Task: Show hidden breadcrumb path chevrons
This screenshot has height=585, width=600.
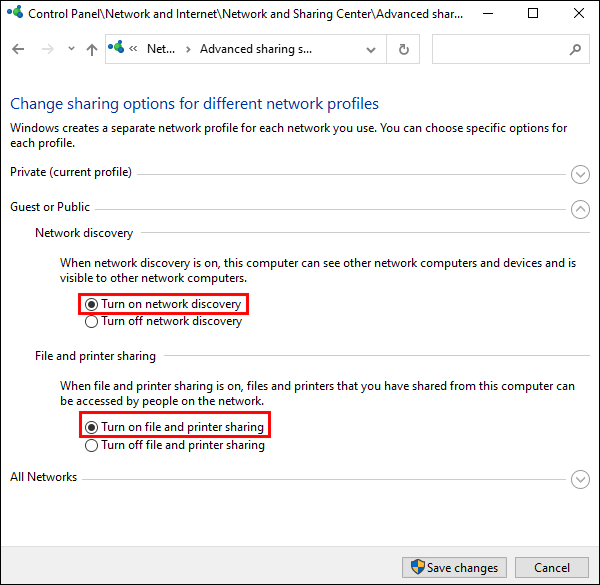Action: 133,49
